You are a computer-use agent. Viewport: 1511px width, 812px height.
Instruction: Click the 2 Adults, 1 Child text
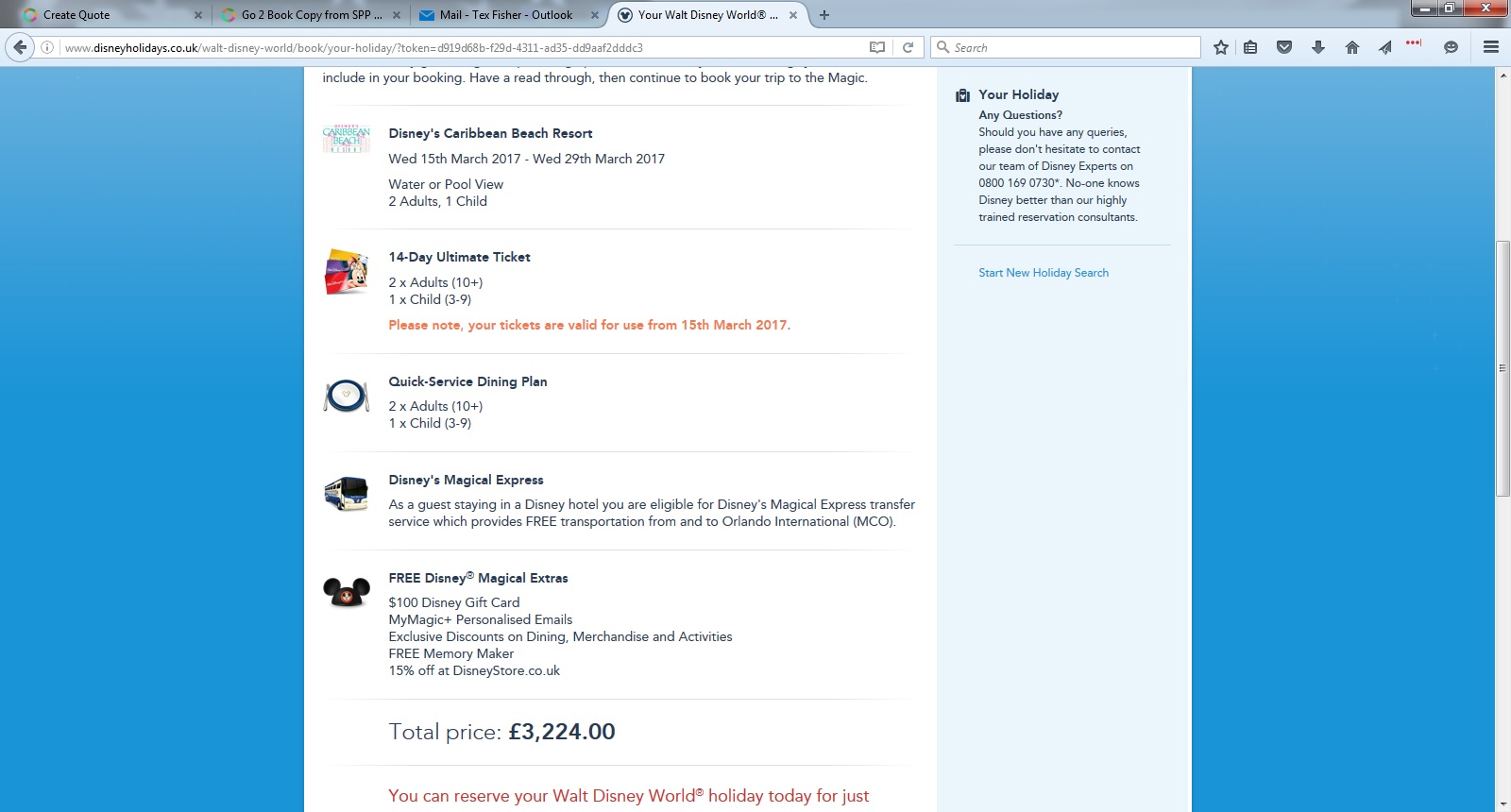point(438,201)
